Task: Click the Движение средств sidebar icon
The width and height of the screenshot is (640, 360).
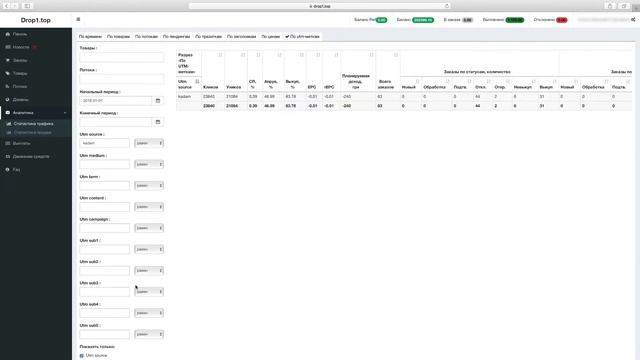Action: pyautogui.click(x=7, y=157)
